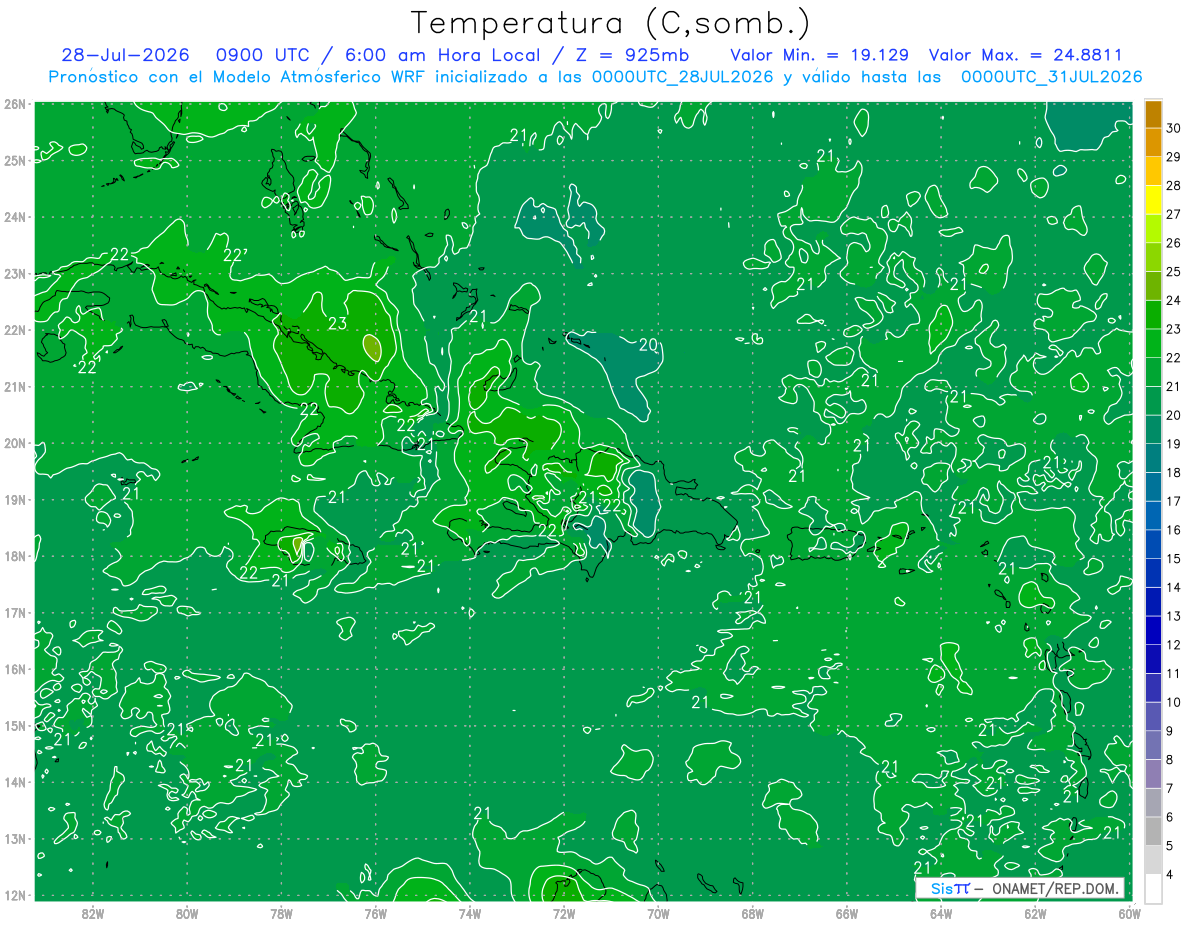The image size is (1200, 927).
Task: Select the date text '28-Jul-2026'
Action: click(124, 55)
